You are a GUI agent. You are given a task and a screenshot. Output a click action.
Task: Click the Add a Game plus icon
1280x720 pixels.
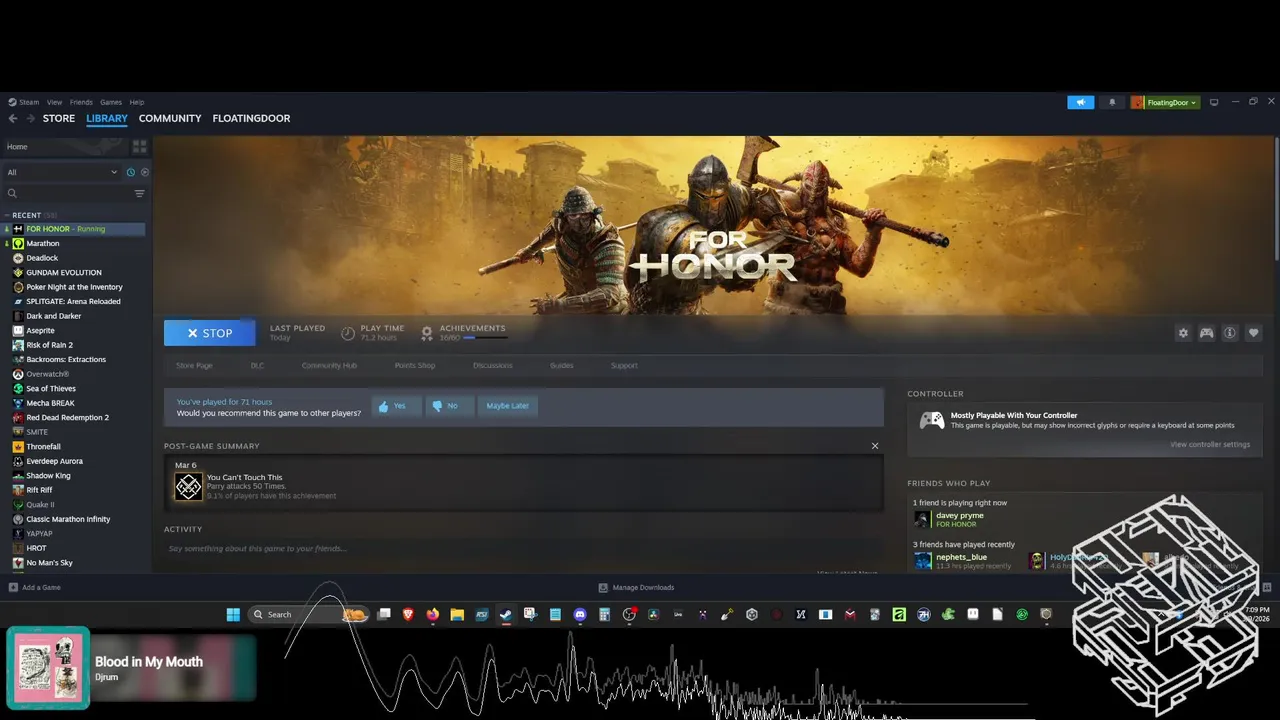point(13,587)
